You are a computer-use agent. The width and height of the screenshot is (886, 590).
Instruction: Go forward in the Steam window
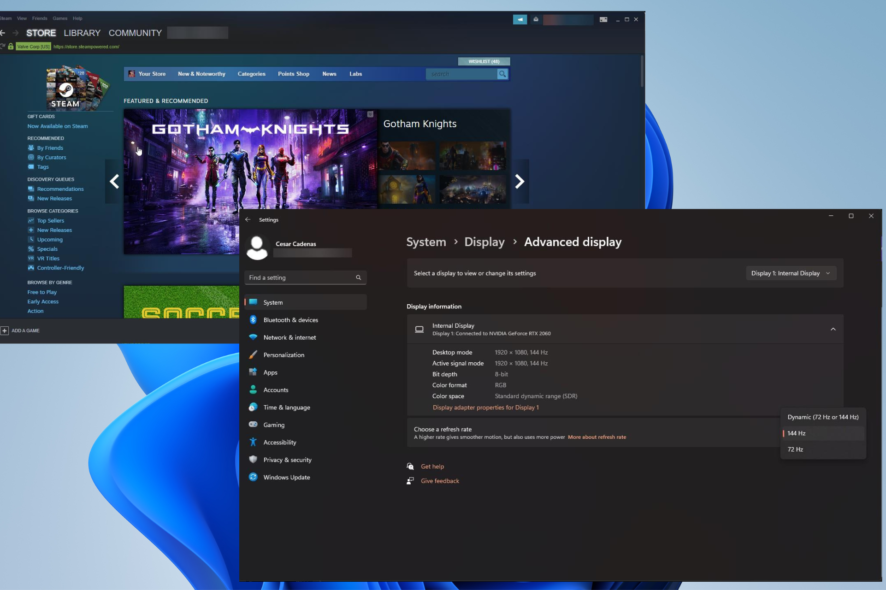16,33
